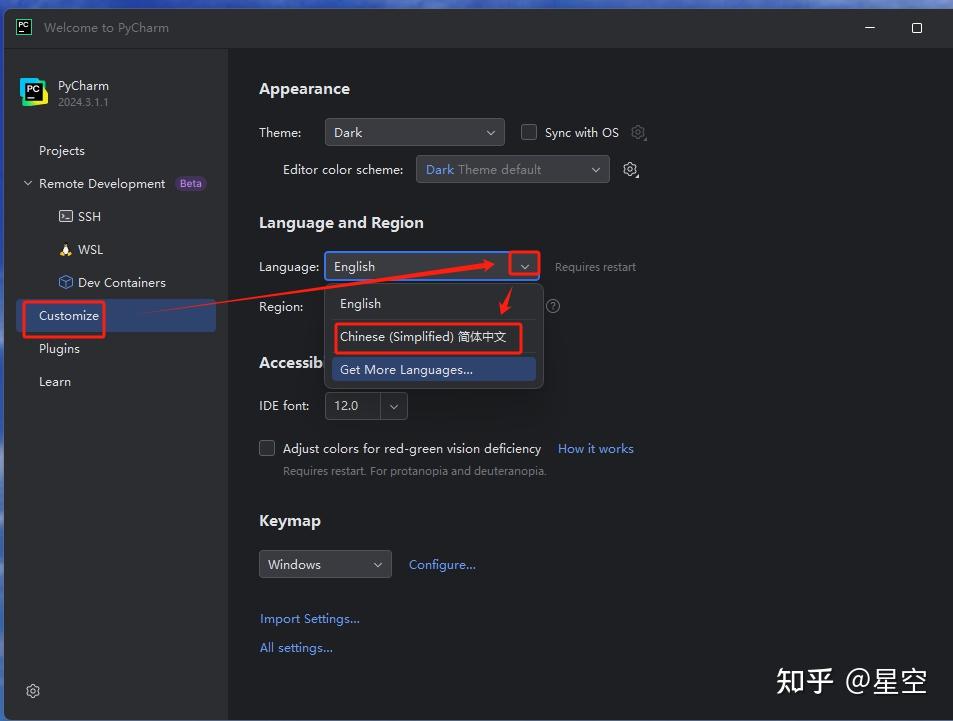Click the Beta badge label
Viewport: 953px width, 721px height.
190,183
